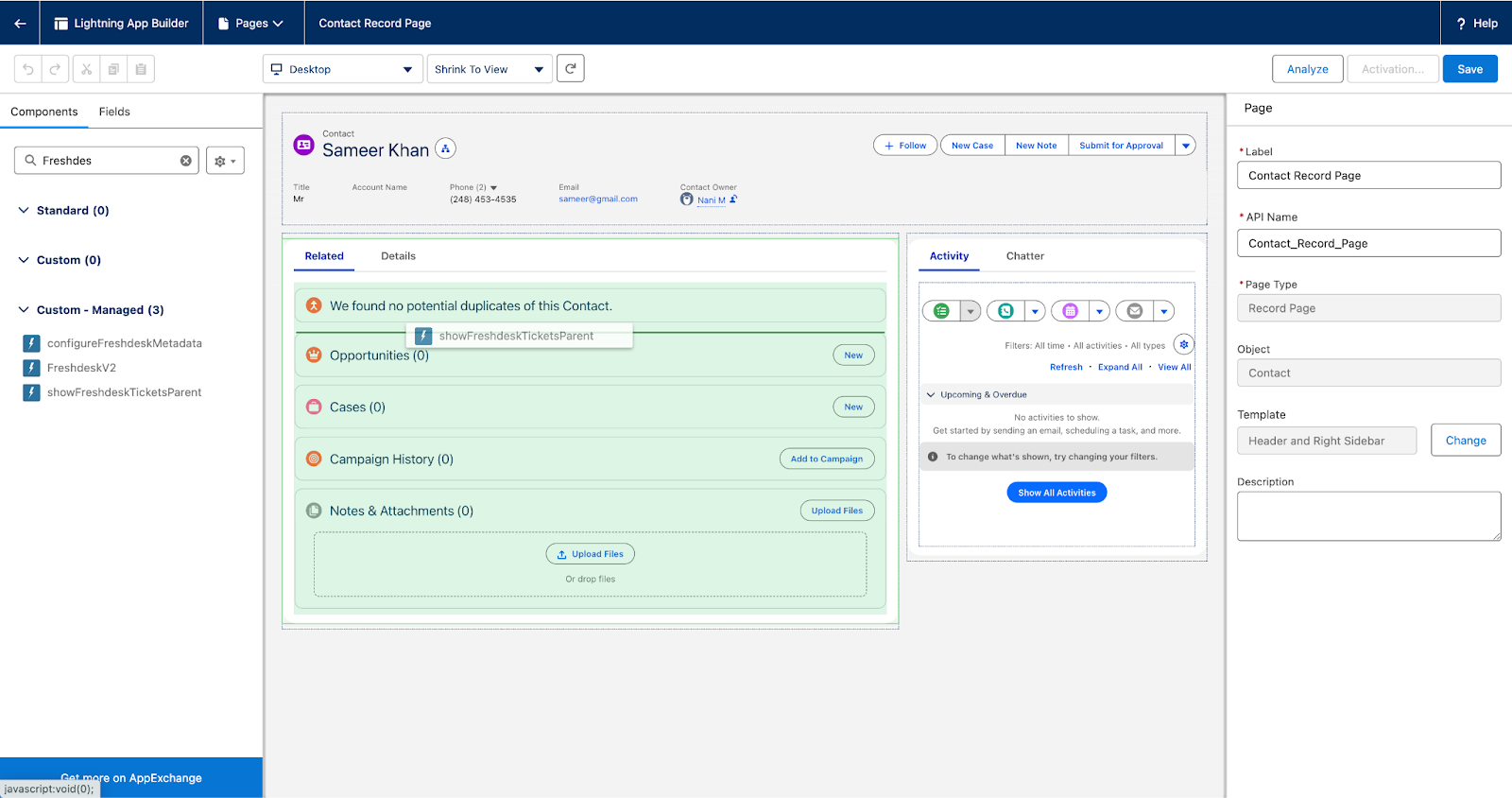Click the New Case button
This screenshot has width=1512, height=798.
pos(972,146)
